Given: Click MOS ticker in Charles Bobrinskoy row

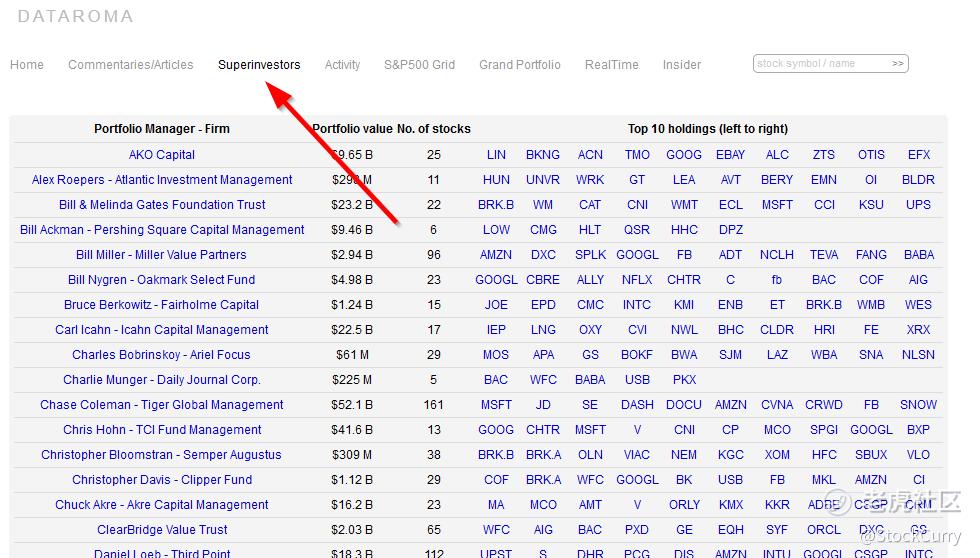Looking at the screenshot, I should coord(496,355).
